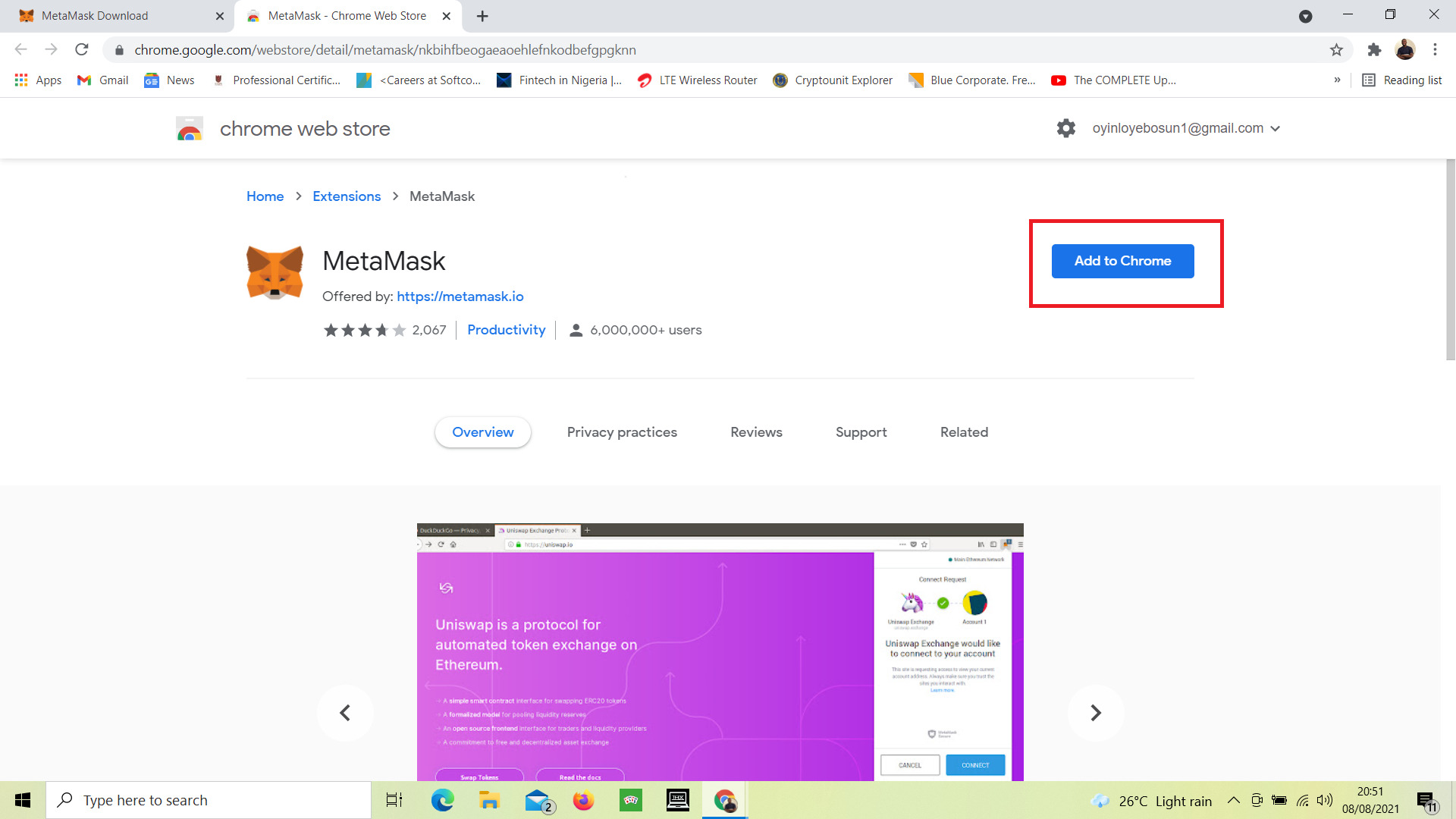Reload the current page
1456x819 pixels.
coord(82,50)
